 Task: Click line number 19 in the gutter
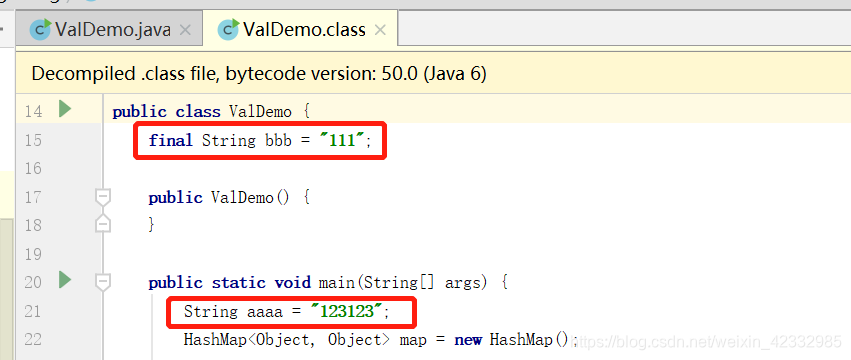(x=33, y=254)
